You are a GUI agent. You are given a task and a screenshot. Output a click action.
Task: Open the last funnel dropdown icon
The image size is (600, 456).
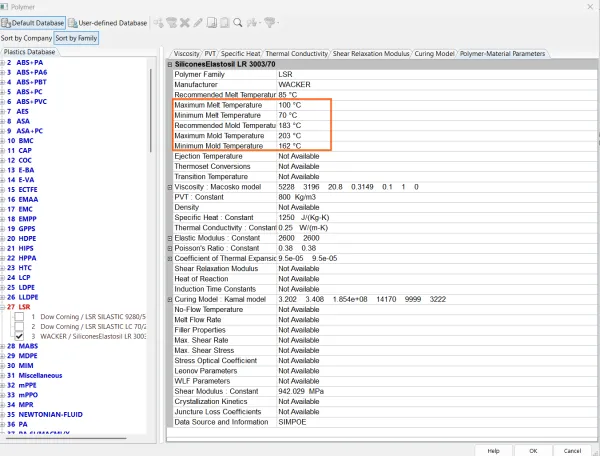point(271,23)
